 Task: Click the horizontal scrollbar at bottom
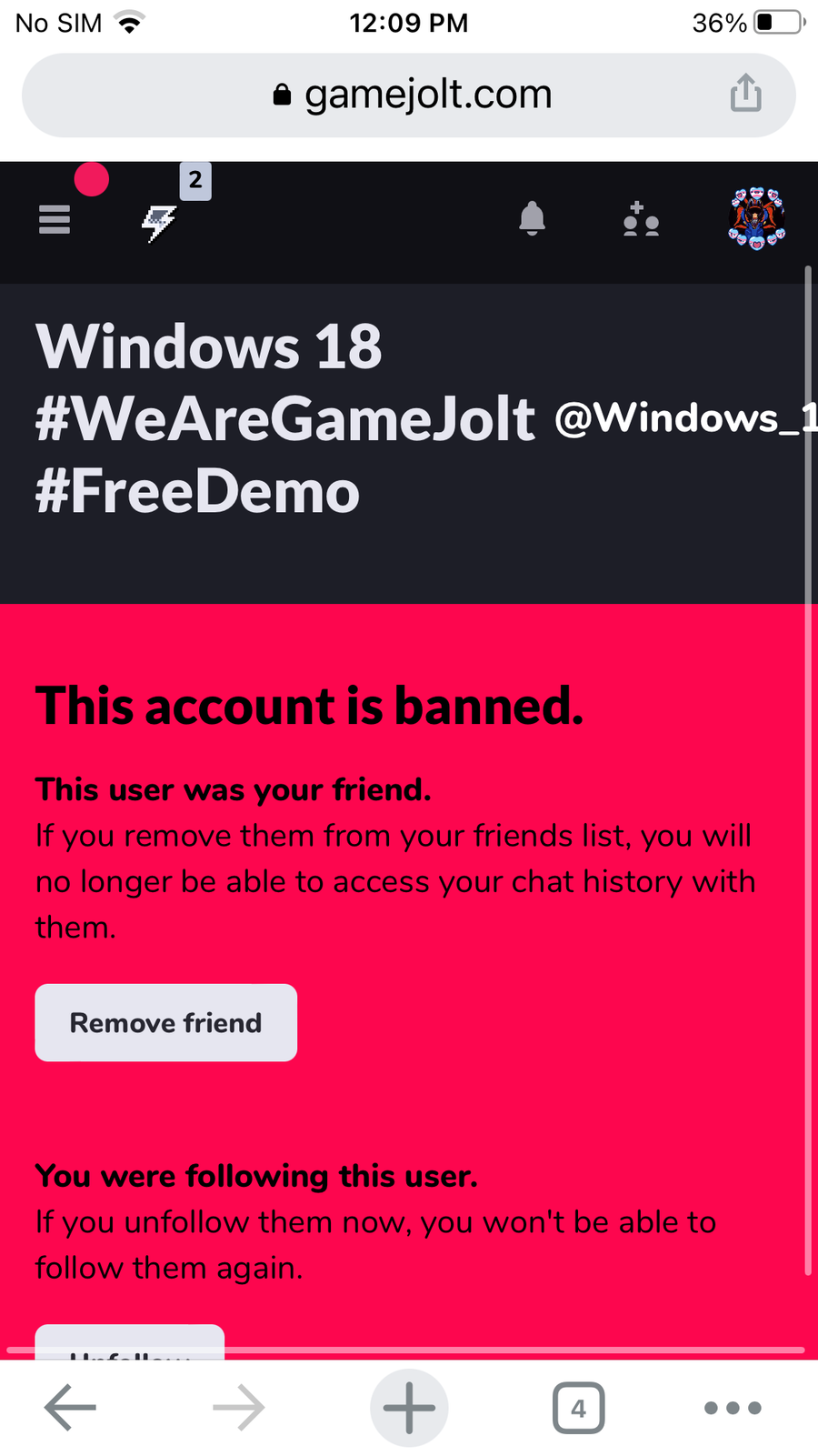pyautogui.click(x=405, y=1350)
